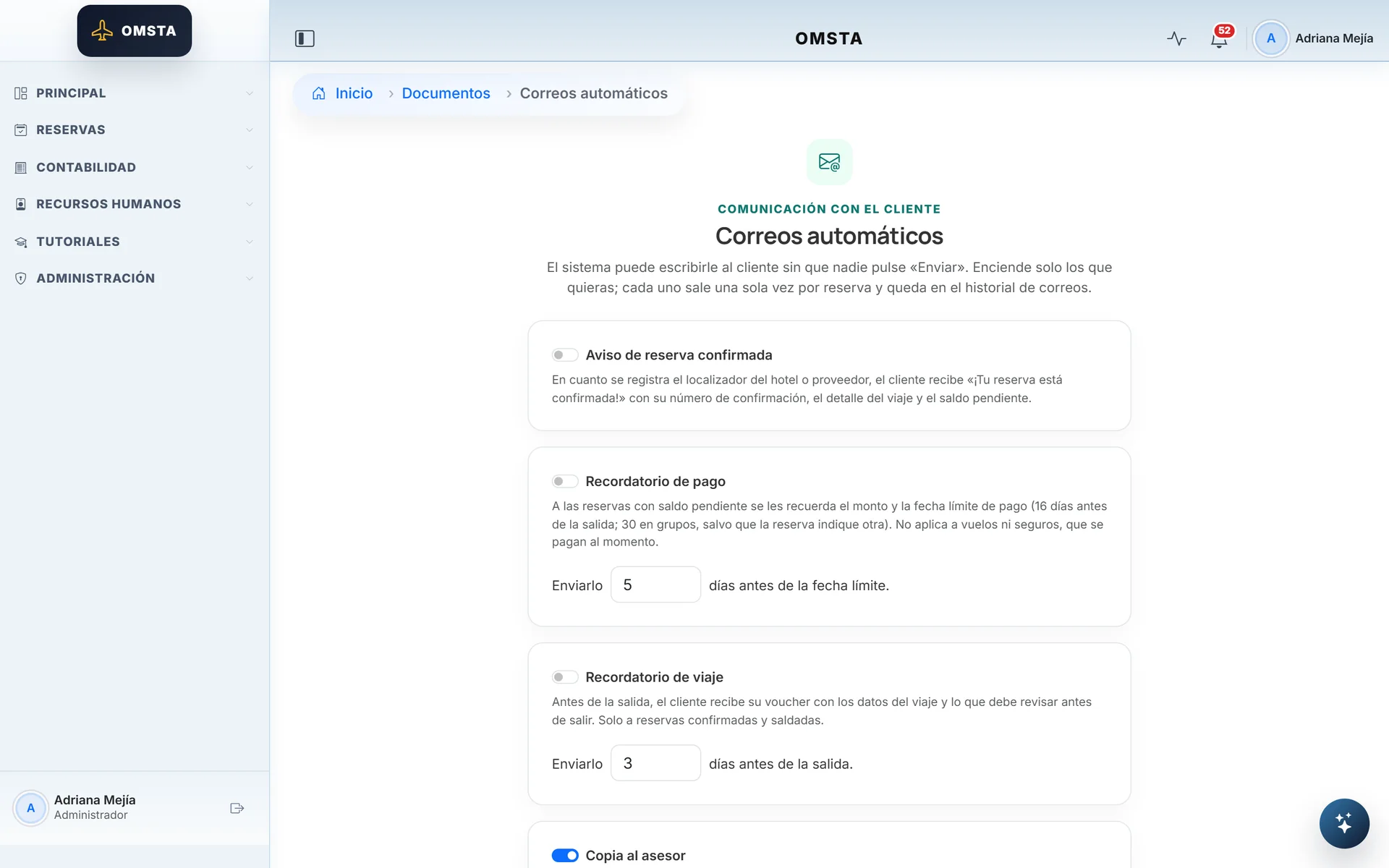Click the Copia al asesor label
This screenshot has width=1389, height=868.
point(635,856)
